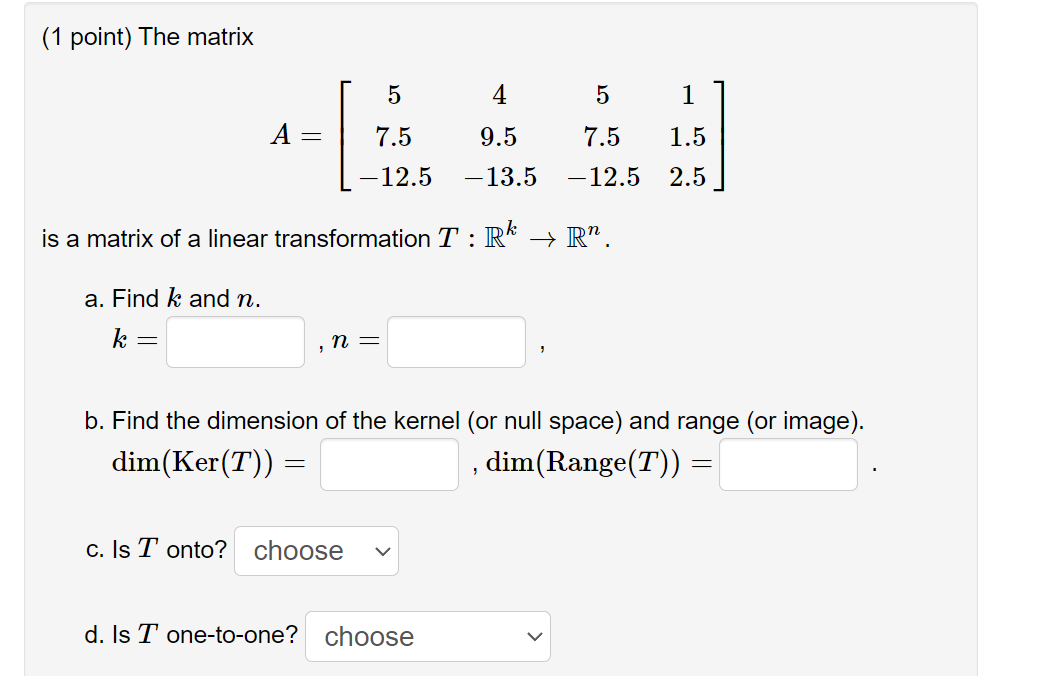Click the chevron arrow of onto dropdown

point(382,551)
